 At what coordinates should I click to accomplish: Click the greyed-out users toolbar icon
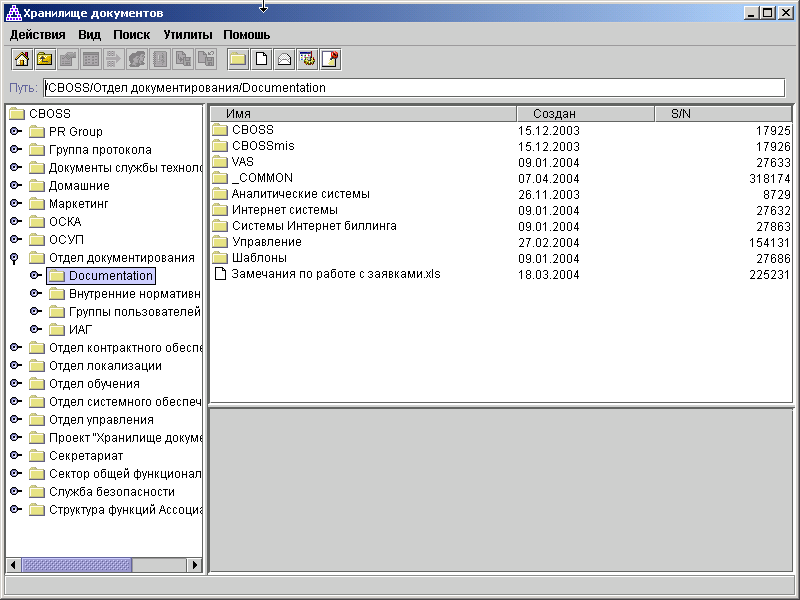(x=137, y=59)
